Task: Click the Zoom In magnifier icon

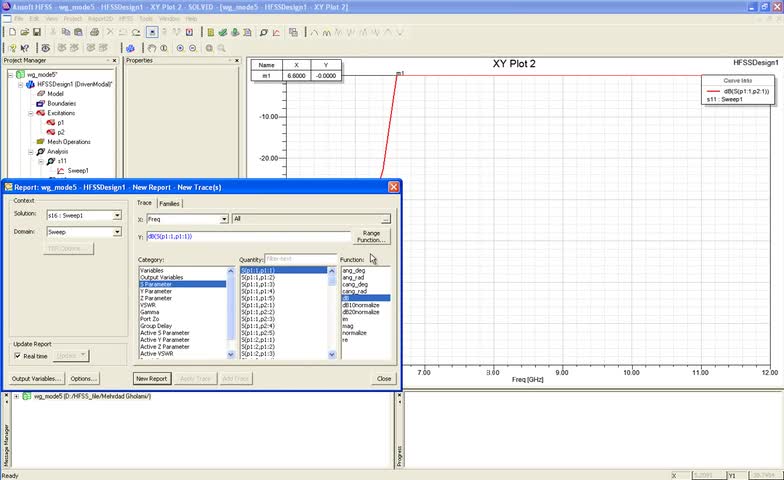Action: [x=181, y=47]
